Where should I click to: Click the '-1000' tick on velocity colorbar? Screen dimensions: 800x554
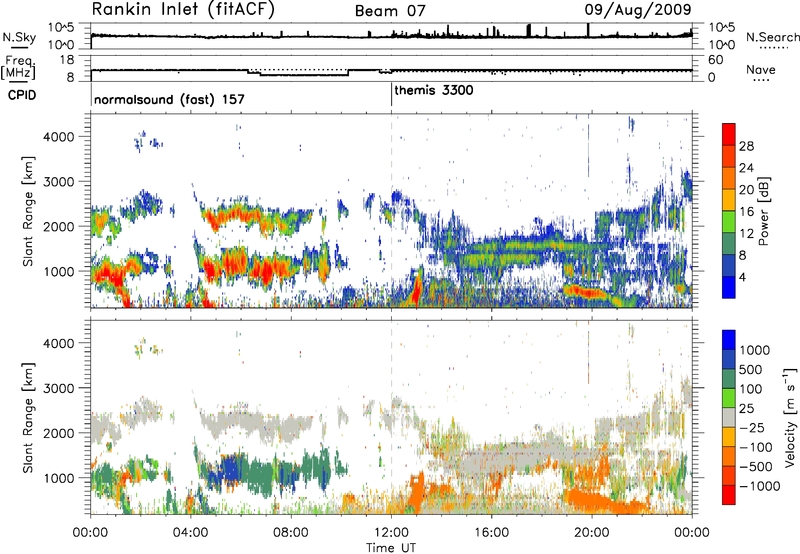(760, 486)
